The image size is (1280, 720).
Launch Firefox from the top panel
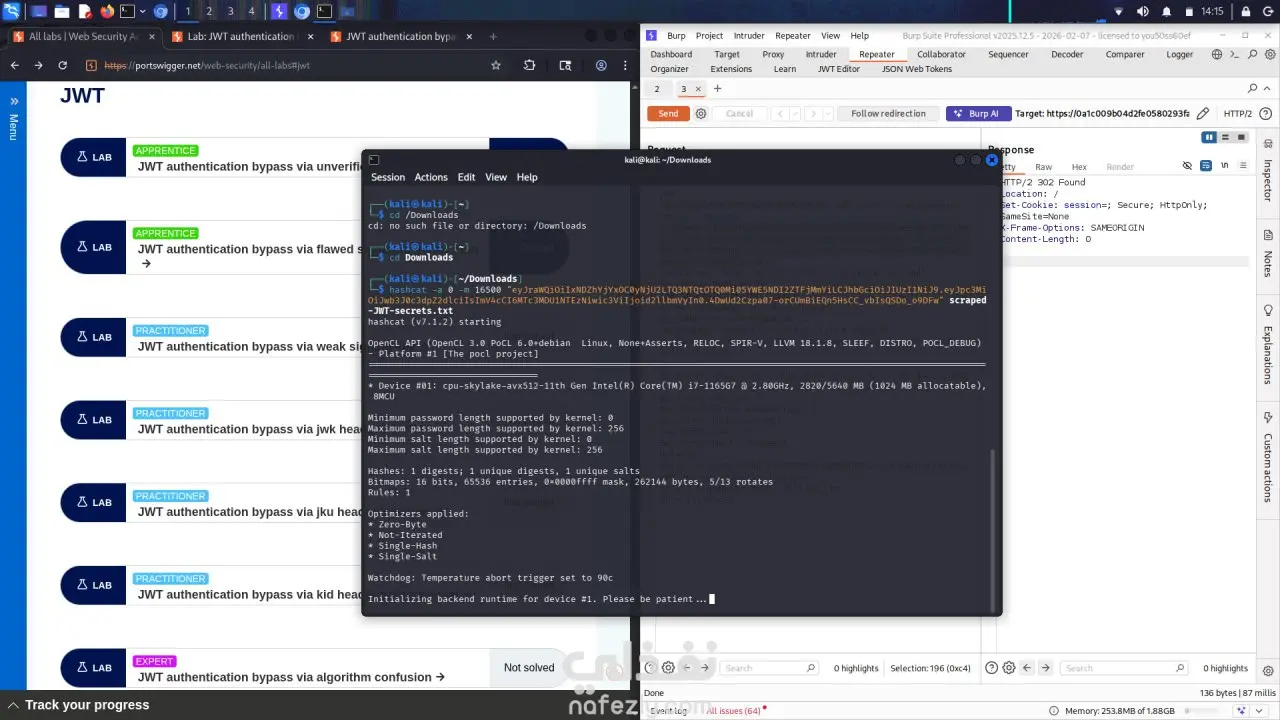(107, 12)
